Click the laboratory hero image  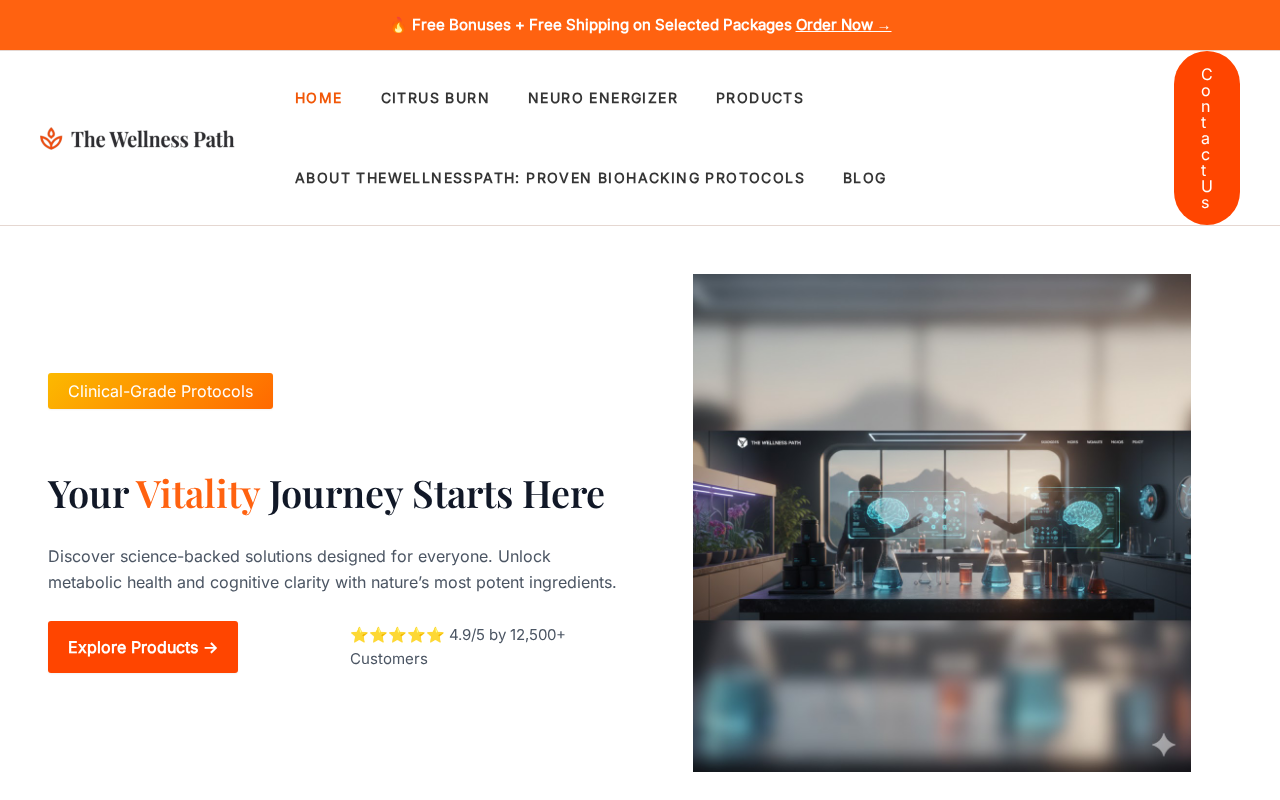tap(942, 523)
